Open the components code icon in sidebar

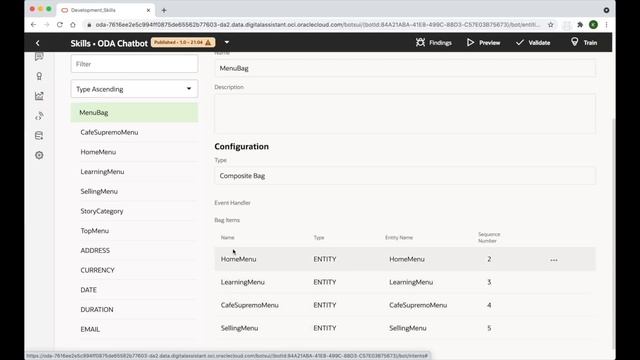[x=39, y=116]
